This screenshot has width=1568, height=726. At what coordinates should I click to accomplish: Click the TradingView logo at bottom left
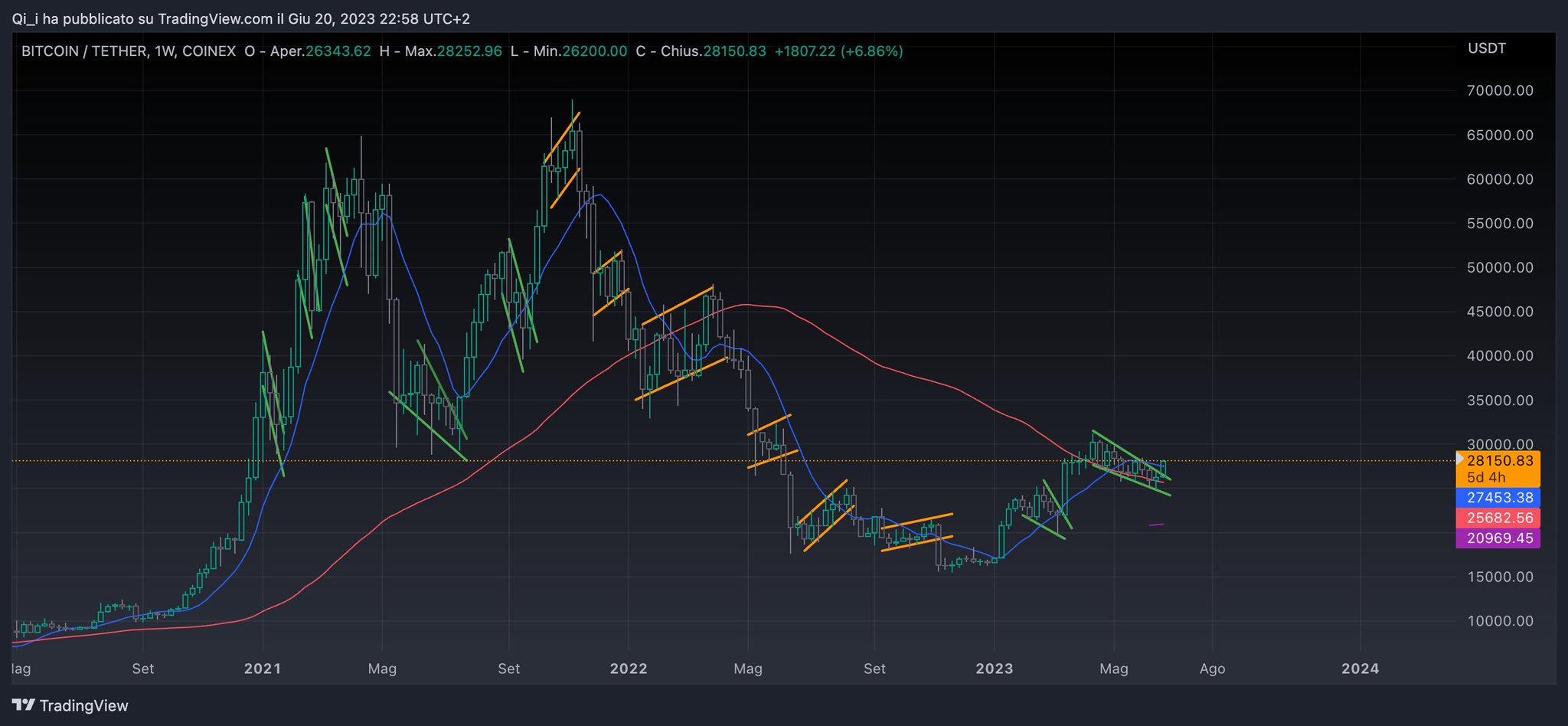coord(70,705)
